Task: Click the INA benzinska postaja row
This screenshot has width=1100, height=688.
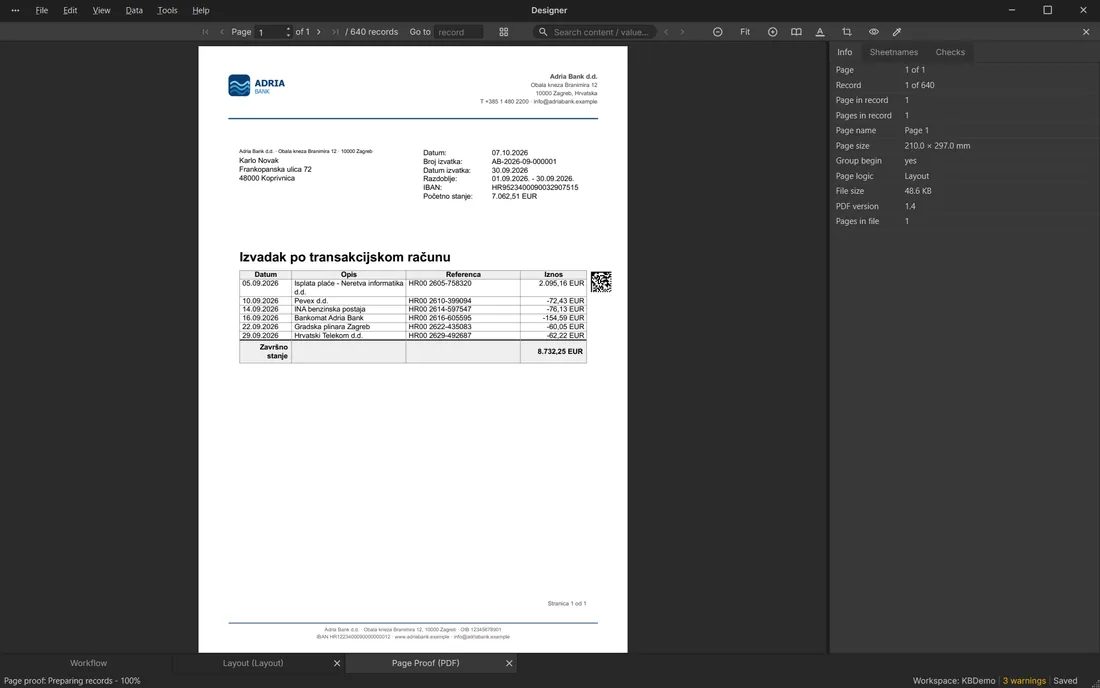Action: (x=412, y=309)
